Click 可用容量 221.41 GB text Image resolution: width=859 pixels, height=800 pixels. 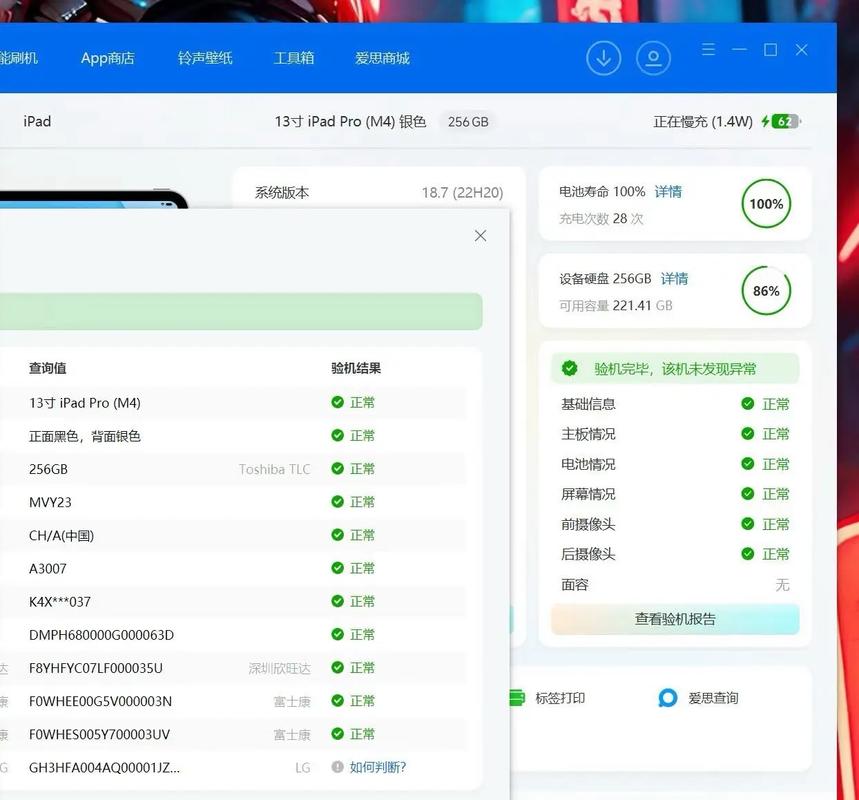click(x=616, y=306)
